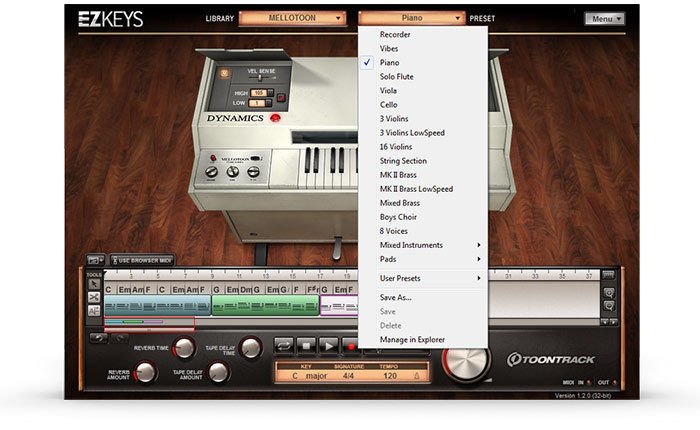Zoom out of the song track
The image size is (700, 430).
tap(609, 306)
